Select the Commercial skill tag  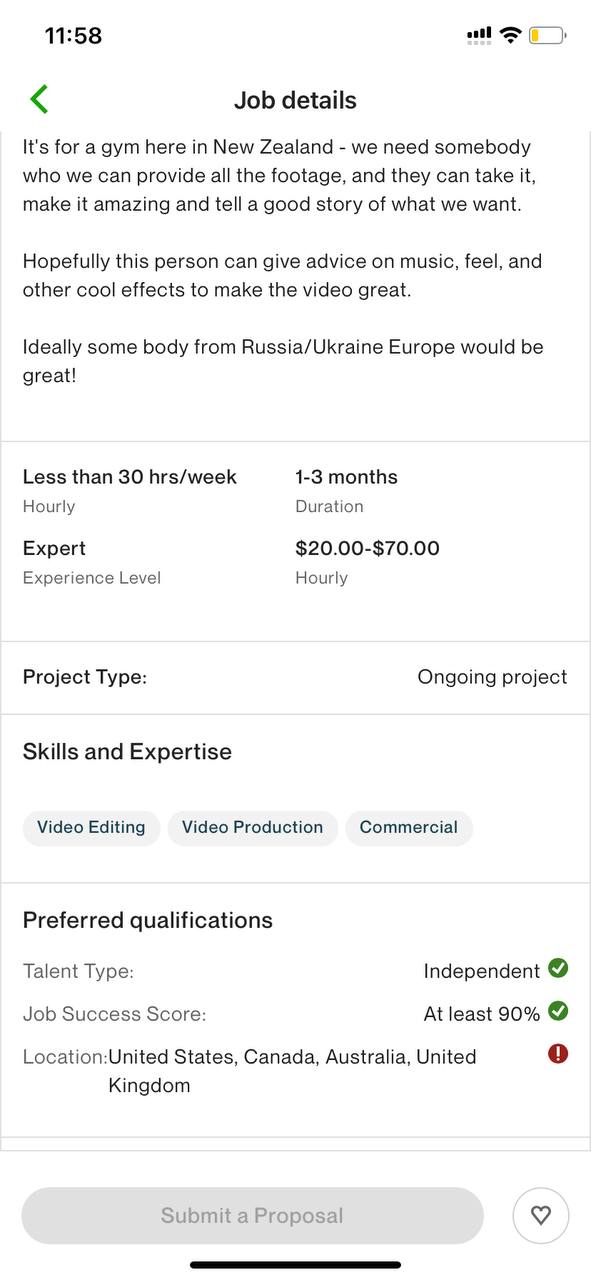[x=408, y=827]
